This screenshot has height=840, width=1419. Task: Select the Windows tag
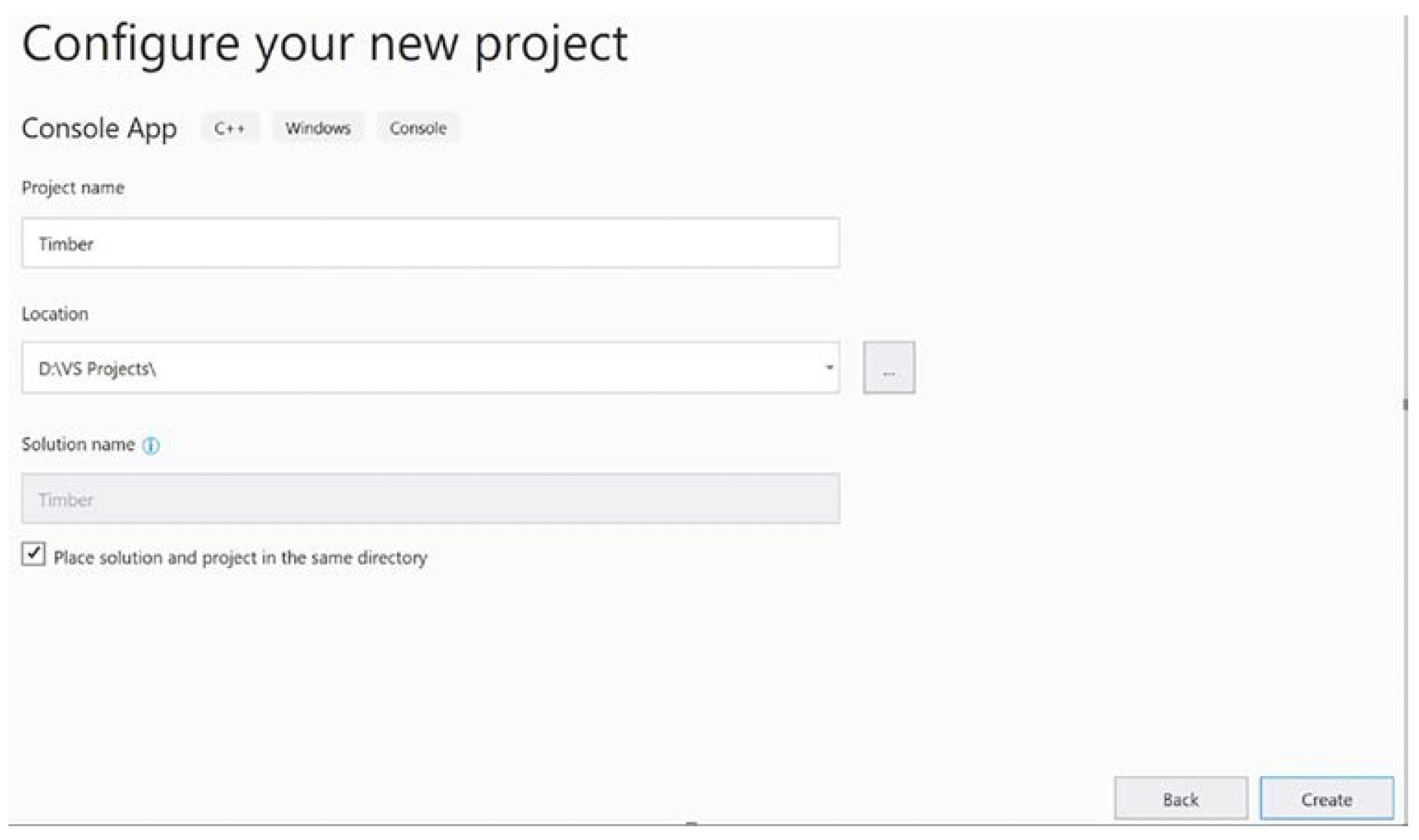tap(318, 128)
